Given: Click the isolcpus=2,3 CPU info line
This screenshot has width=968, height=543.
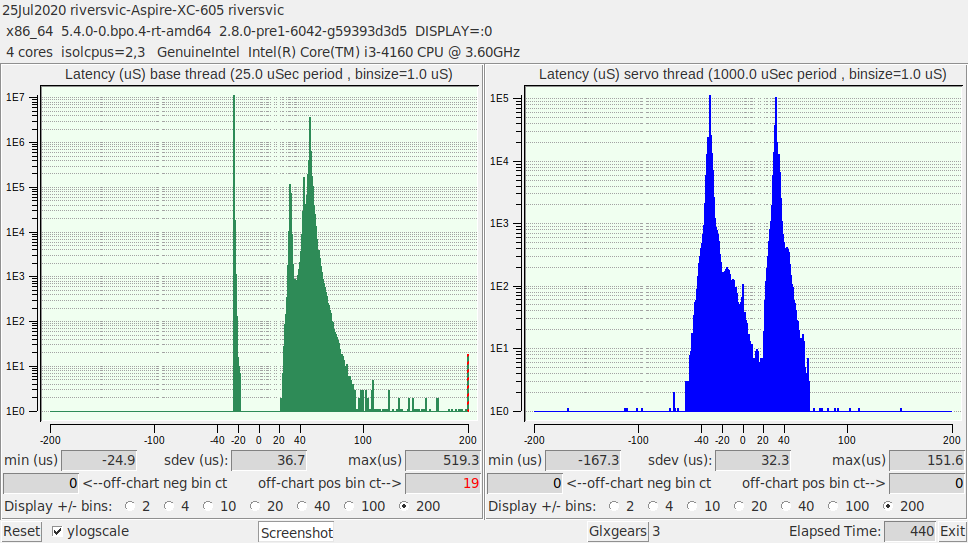Looking at the screenshot, I should pyautogui.click(x=263, y=52).
